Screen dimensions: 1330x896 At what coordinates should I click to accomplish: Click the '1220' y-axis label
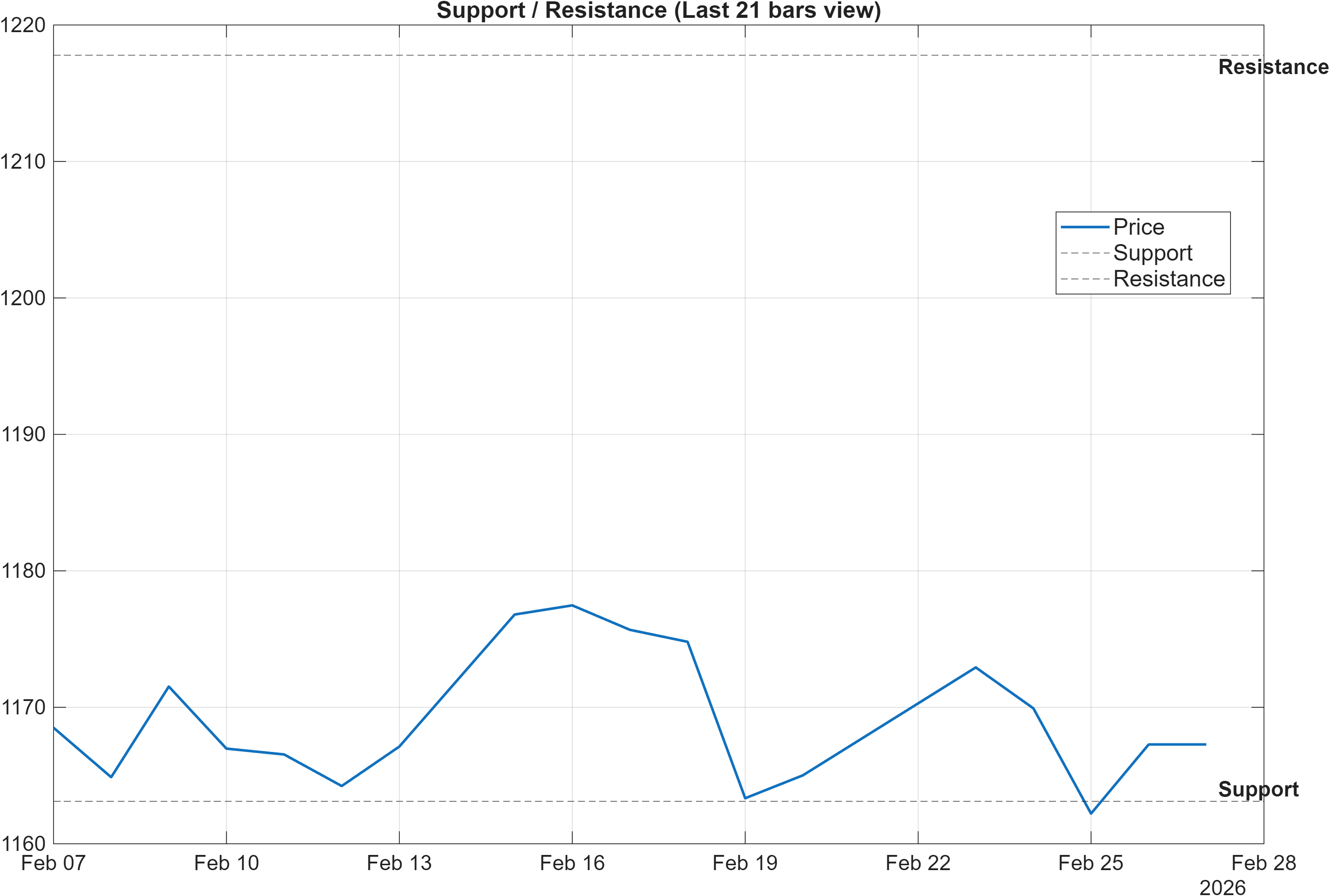pos(23,25)
